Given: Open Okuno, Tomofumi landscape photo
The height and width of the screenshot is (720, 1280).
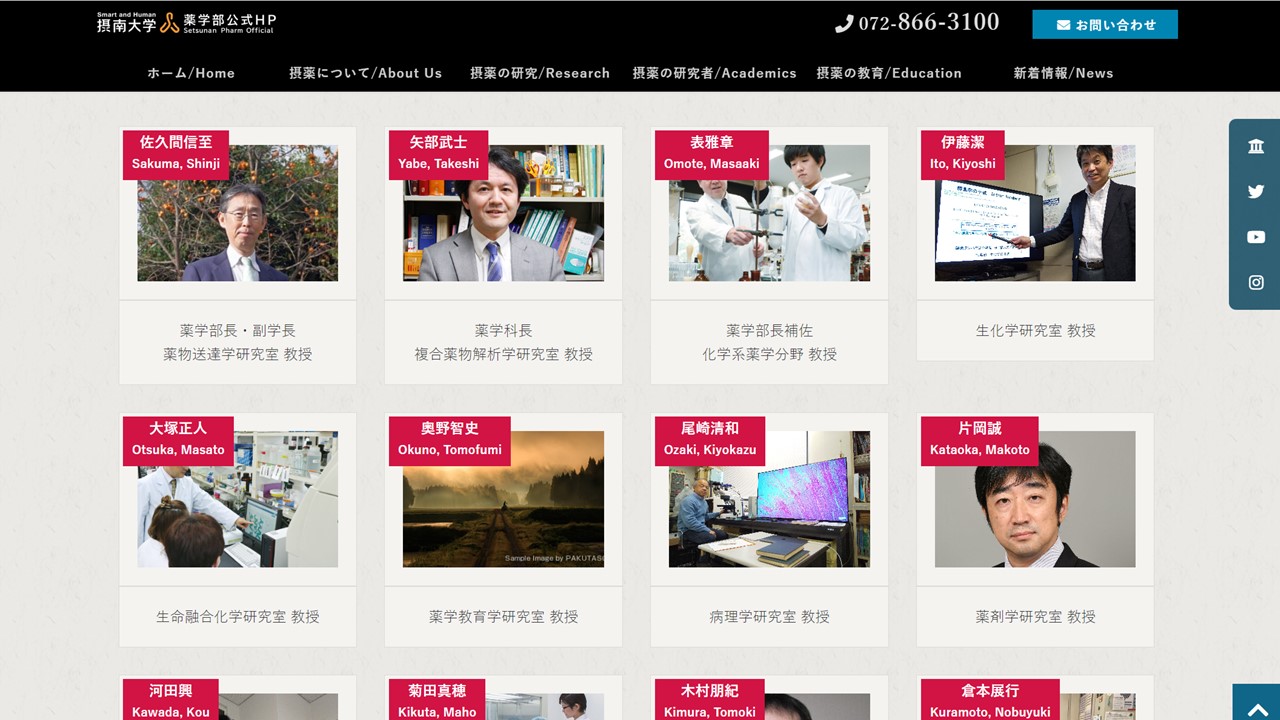Looking at the screenshot, I should (x=504, y=499).
